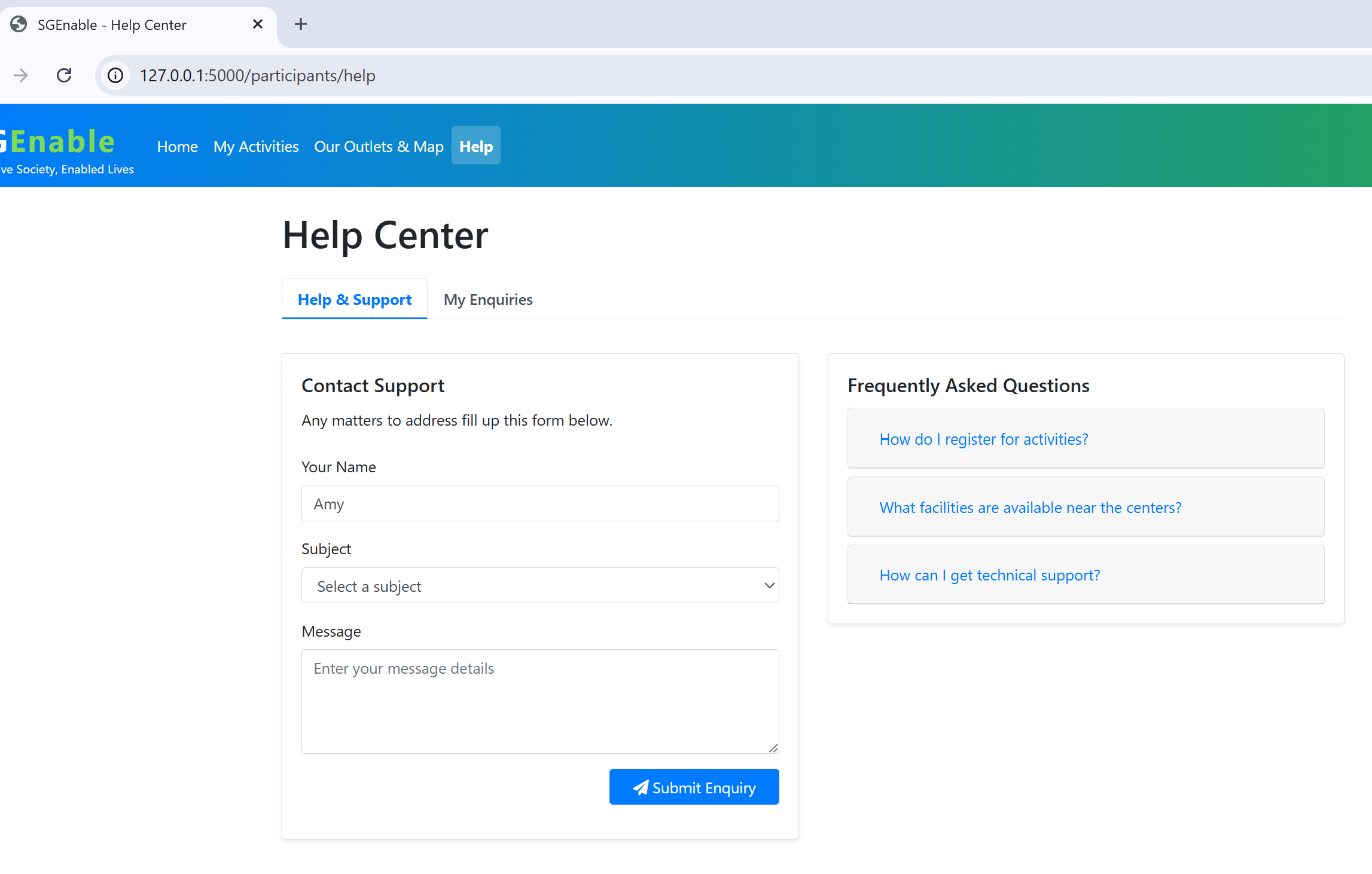
Task: Reload the page with refresh icon
Action: click(64, 75)
